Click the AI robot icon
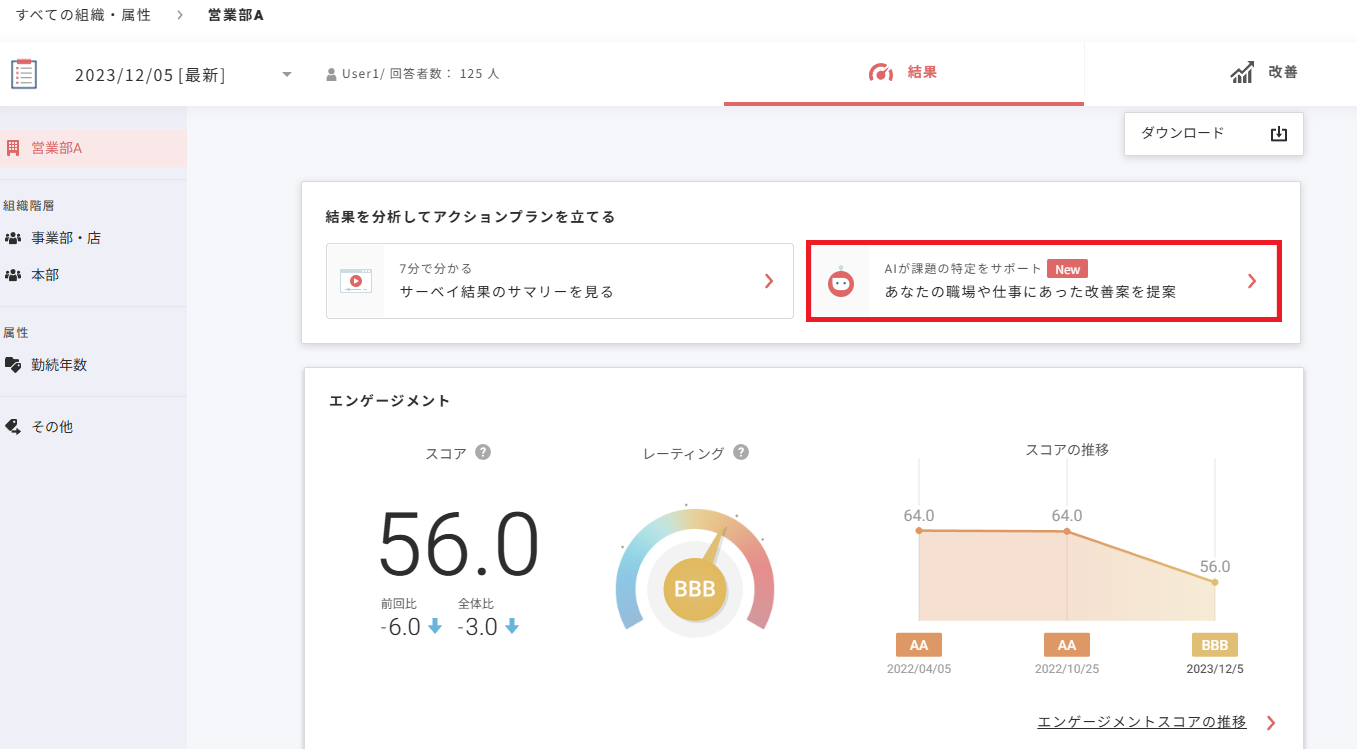Viewport: 1357px width, 749px height. click(x=841, y=282)
